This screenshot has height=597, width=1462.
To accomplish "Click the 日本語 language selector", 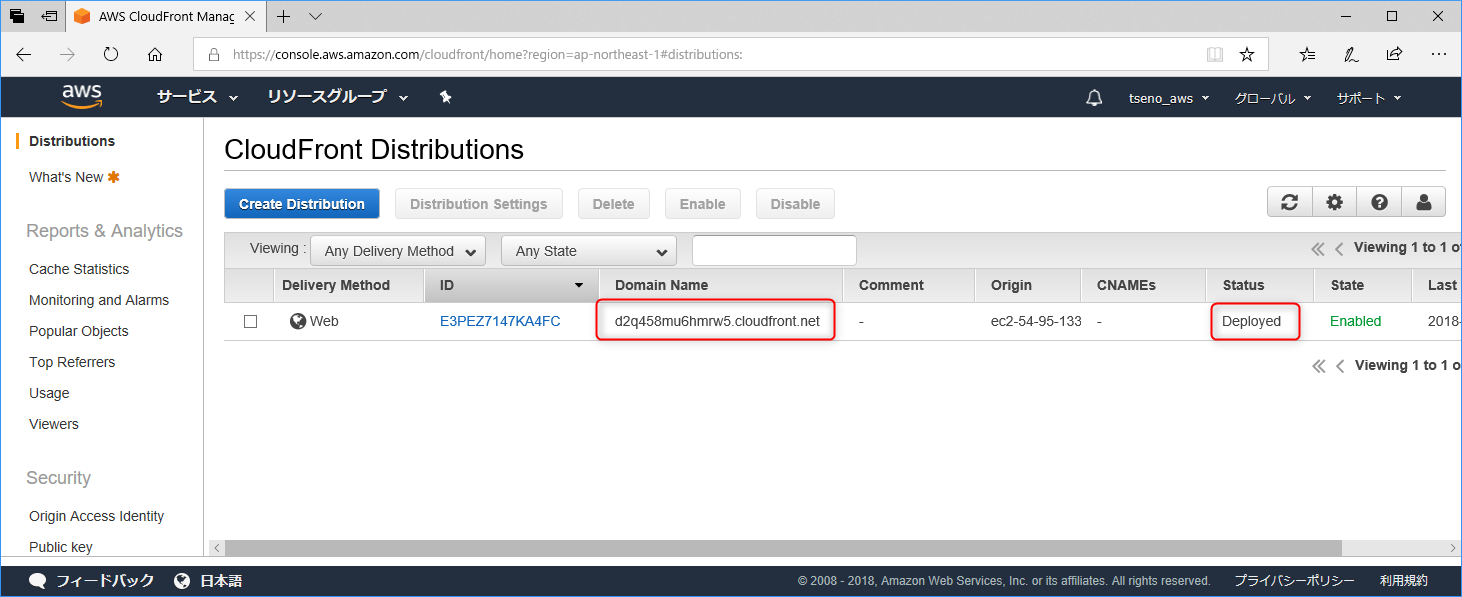I will click(208, 580).
